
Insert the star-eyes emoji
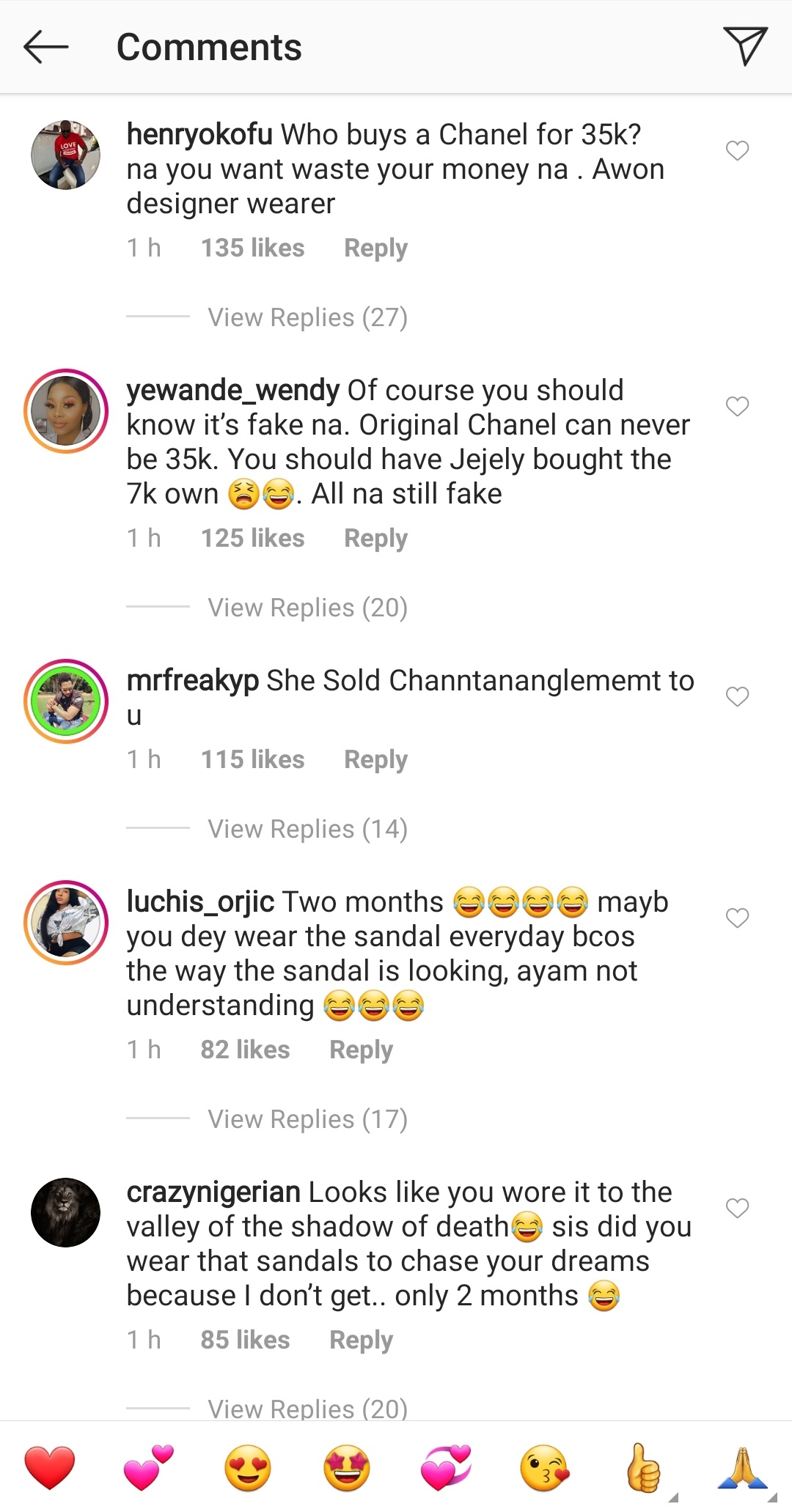tap(347, 1468)
